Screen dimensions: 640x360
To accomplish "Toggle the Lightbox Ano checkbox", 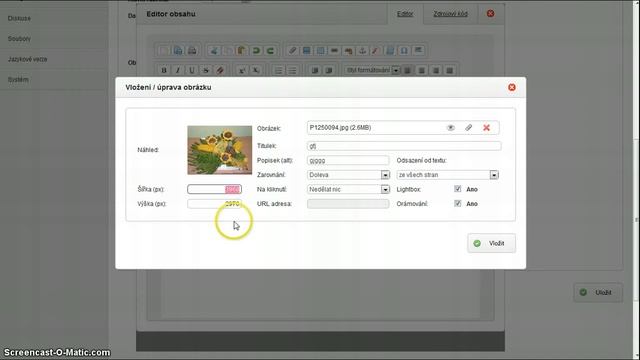I will click(458, 189).
